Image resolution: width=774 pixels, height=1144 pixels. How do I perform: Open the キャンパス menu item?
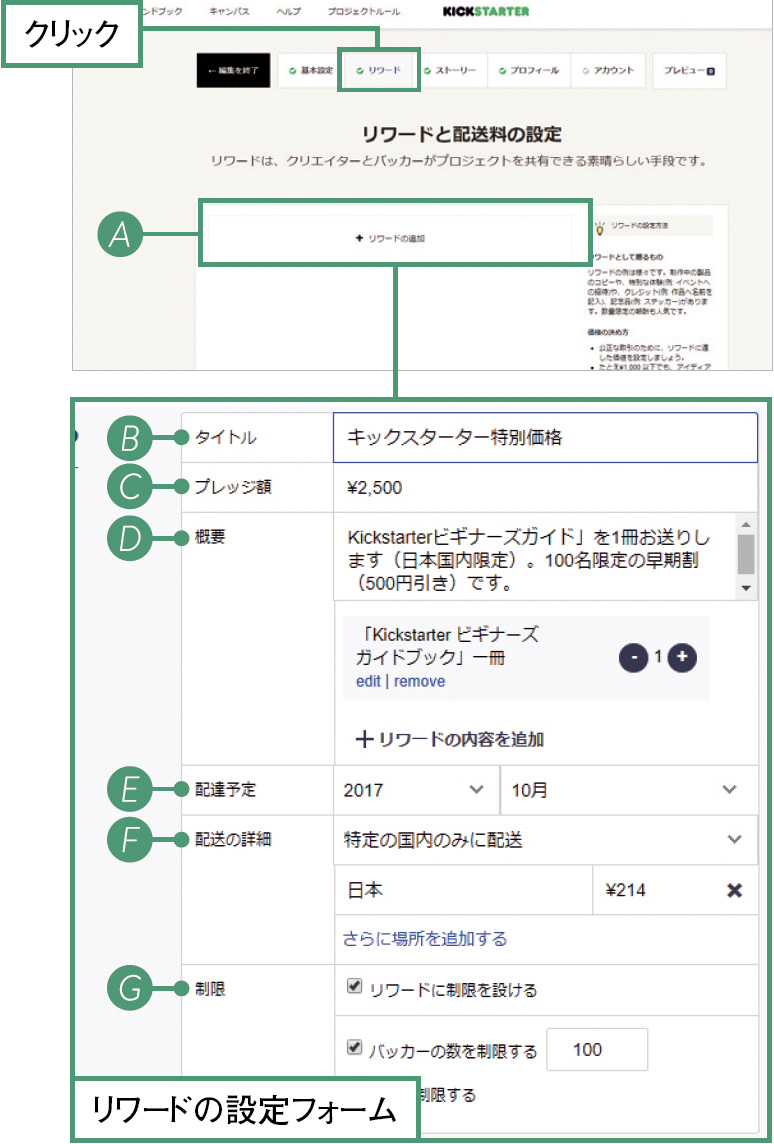click(229, 12)
